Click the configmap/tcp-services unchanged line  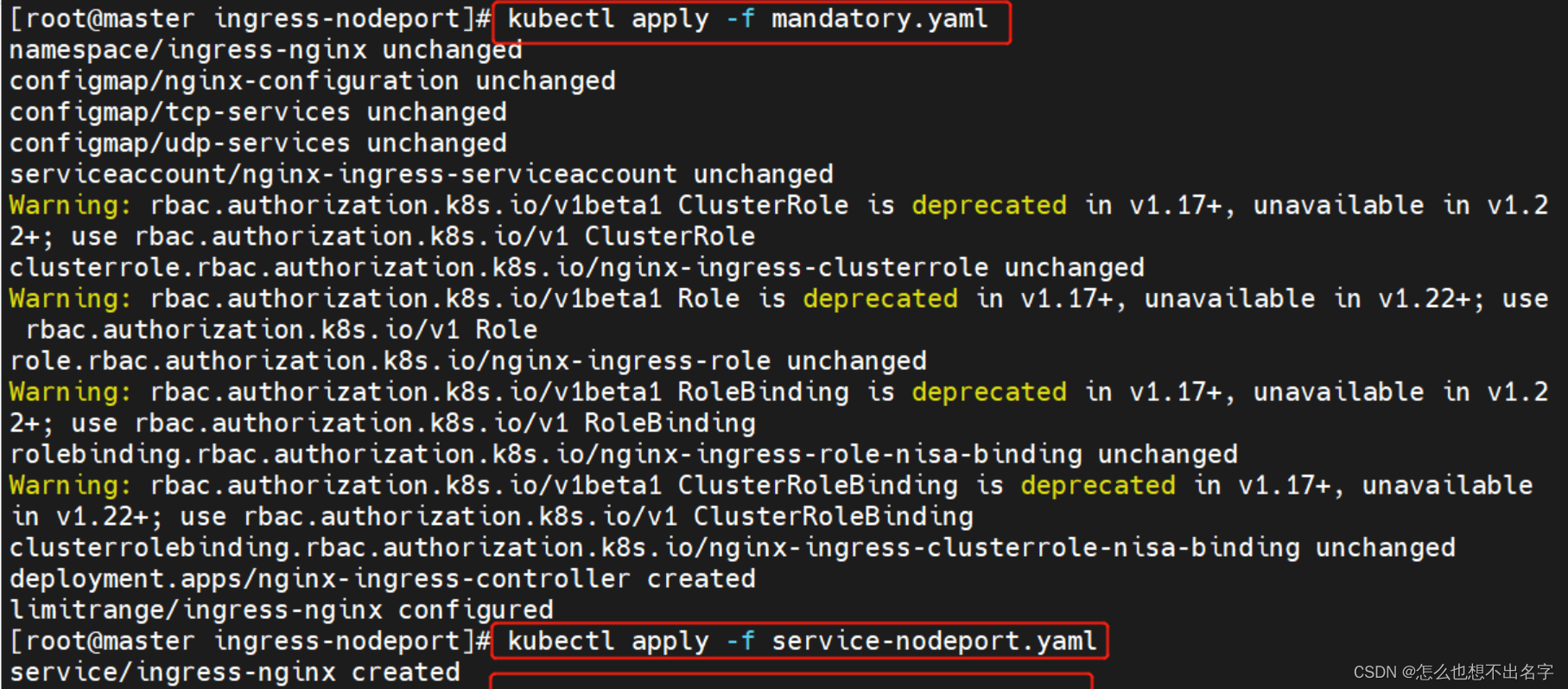coord(258,112)
